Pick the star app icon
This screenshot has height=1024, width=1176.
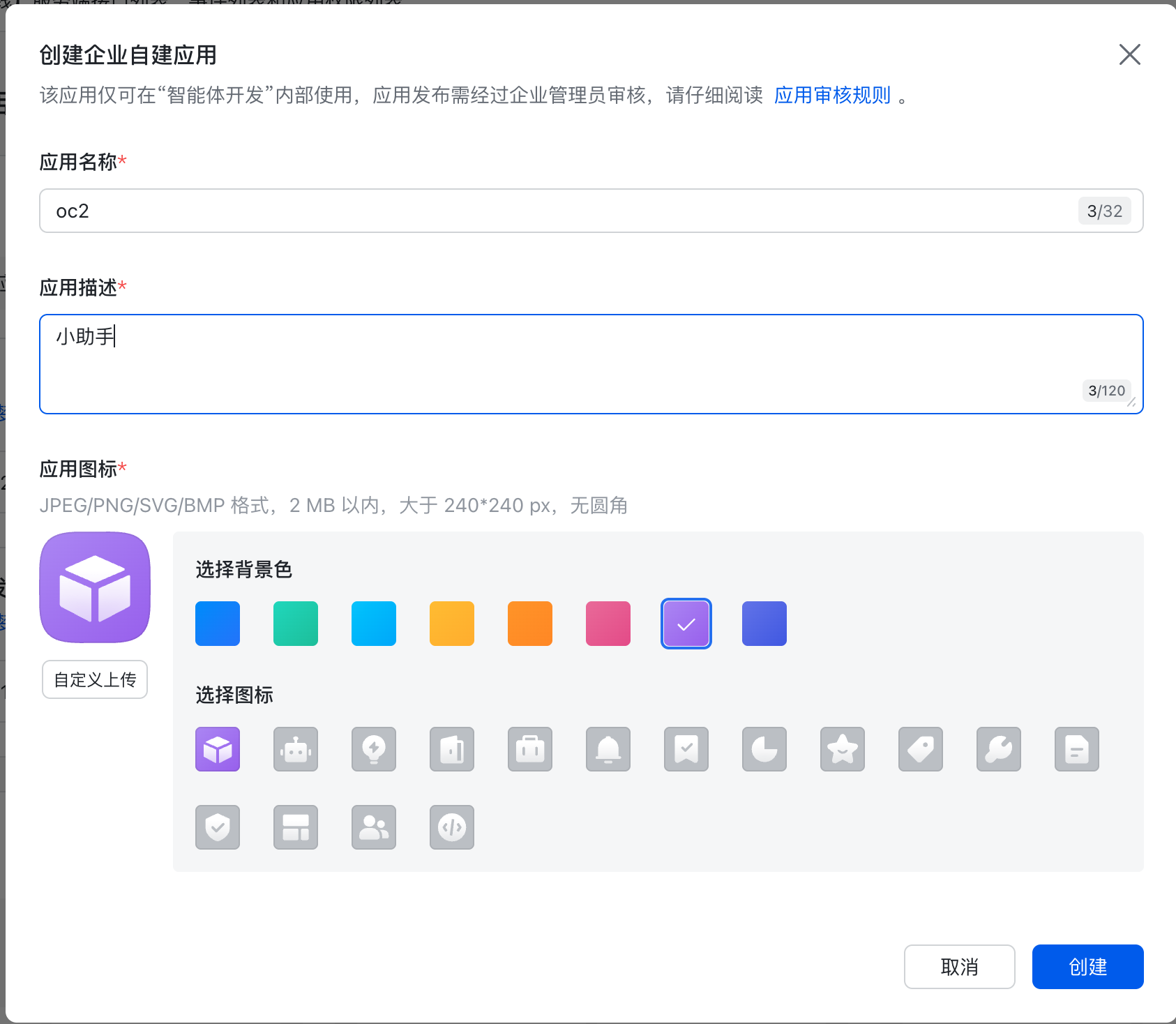tap(843, 749)
